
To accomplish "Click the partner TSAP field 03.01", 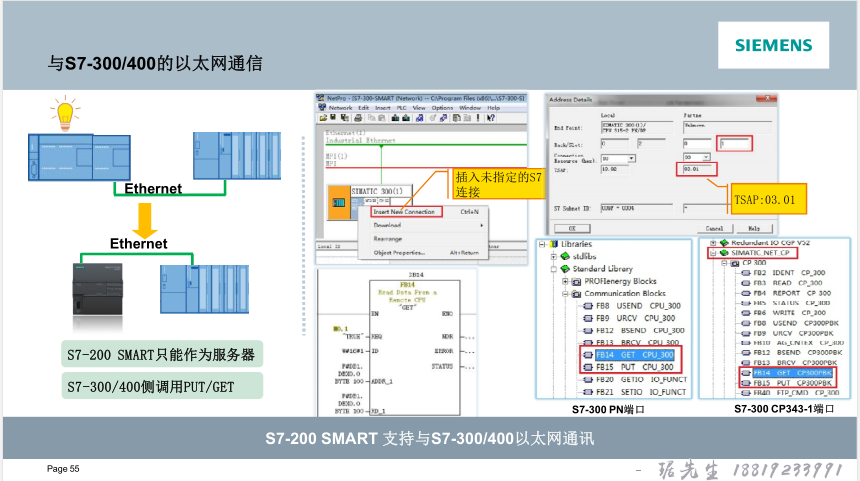I will [697, 169].
